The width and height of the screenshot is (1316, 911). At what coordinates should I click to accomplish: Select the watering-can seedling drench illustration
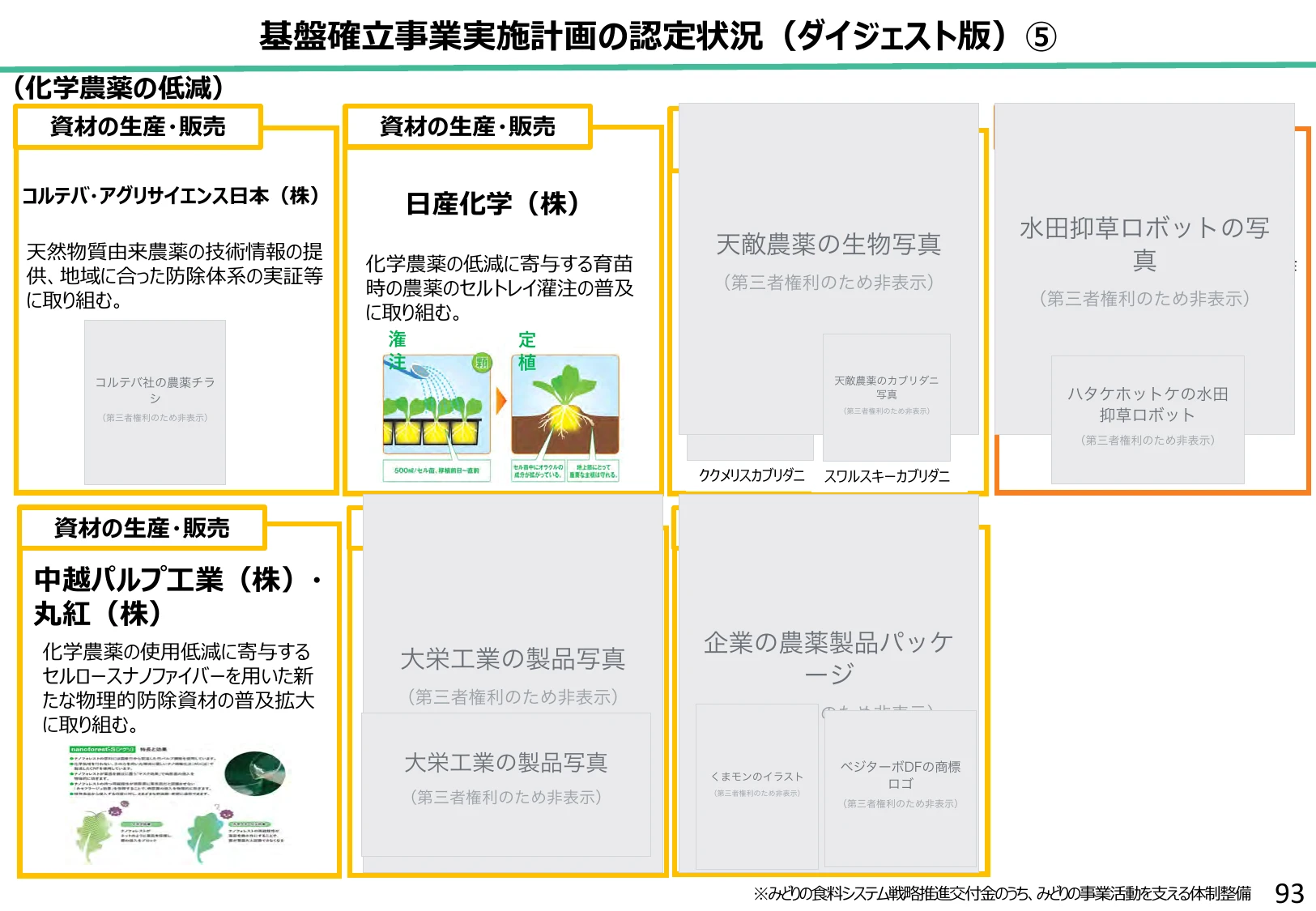(x=437, y=404)
